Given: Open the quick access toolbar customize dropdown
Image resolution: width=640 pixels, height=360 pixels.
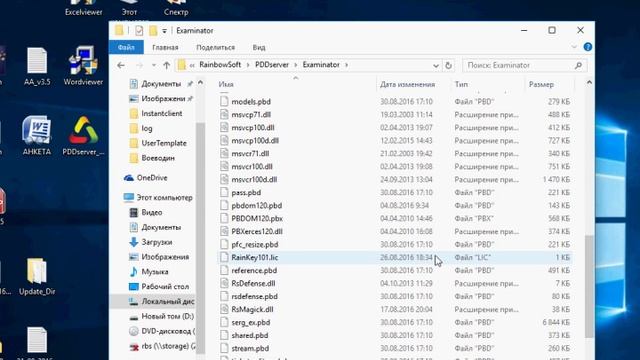Looking at the screenshot, I should click(164, 31).
